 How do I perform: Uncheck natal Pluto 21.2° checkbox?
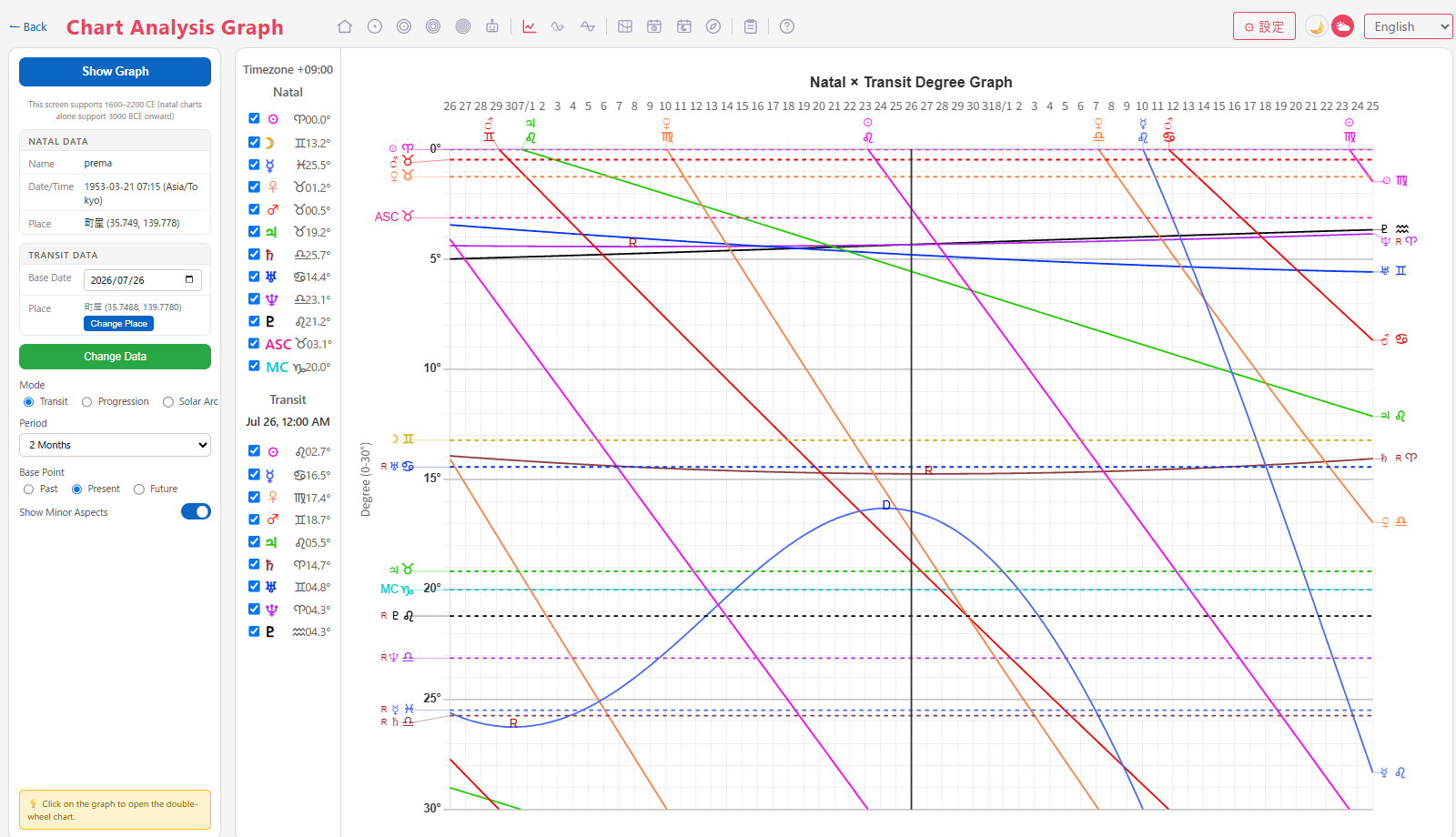pos(254,320)
